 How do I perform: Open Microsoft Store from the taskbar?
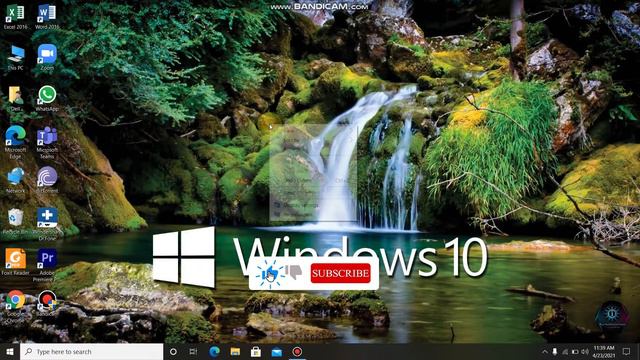(256, 351)
